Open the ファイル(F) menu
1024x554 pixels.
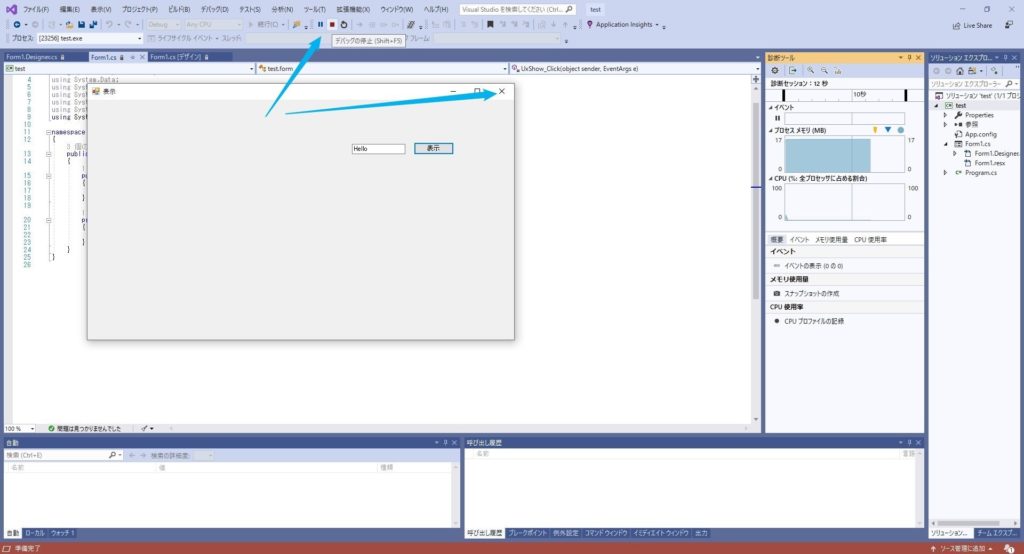click(x=36, y=9)
